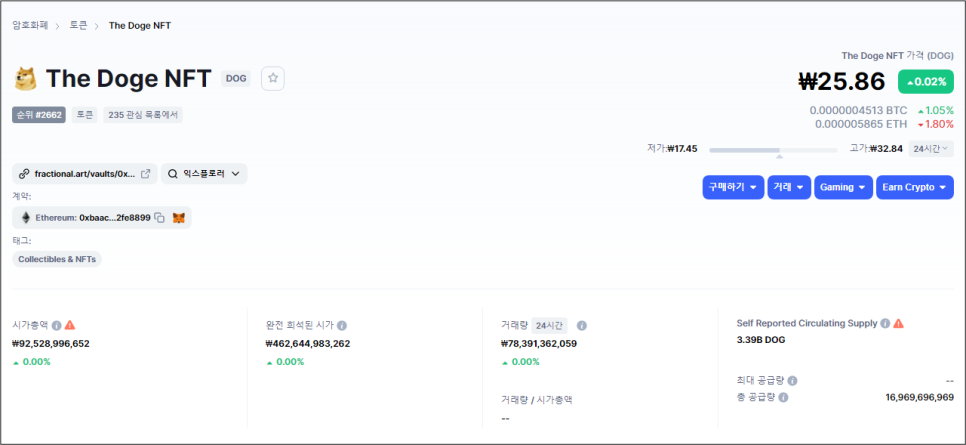Click the 순위 #2662 badge
Viewport: 966px width, 445px height.
point(39,115)
